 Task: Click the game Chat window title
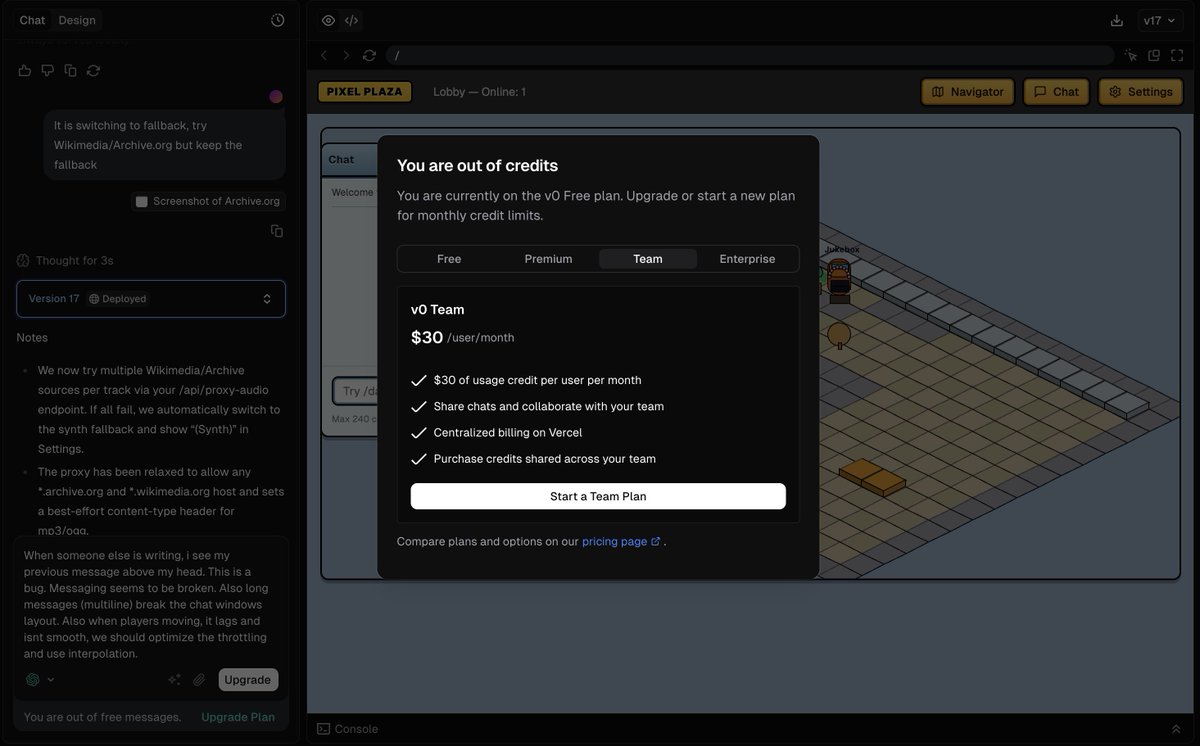pyautogui.click(x=341, y=159)
